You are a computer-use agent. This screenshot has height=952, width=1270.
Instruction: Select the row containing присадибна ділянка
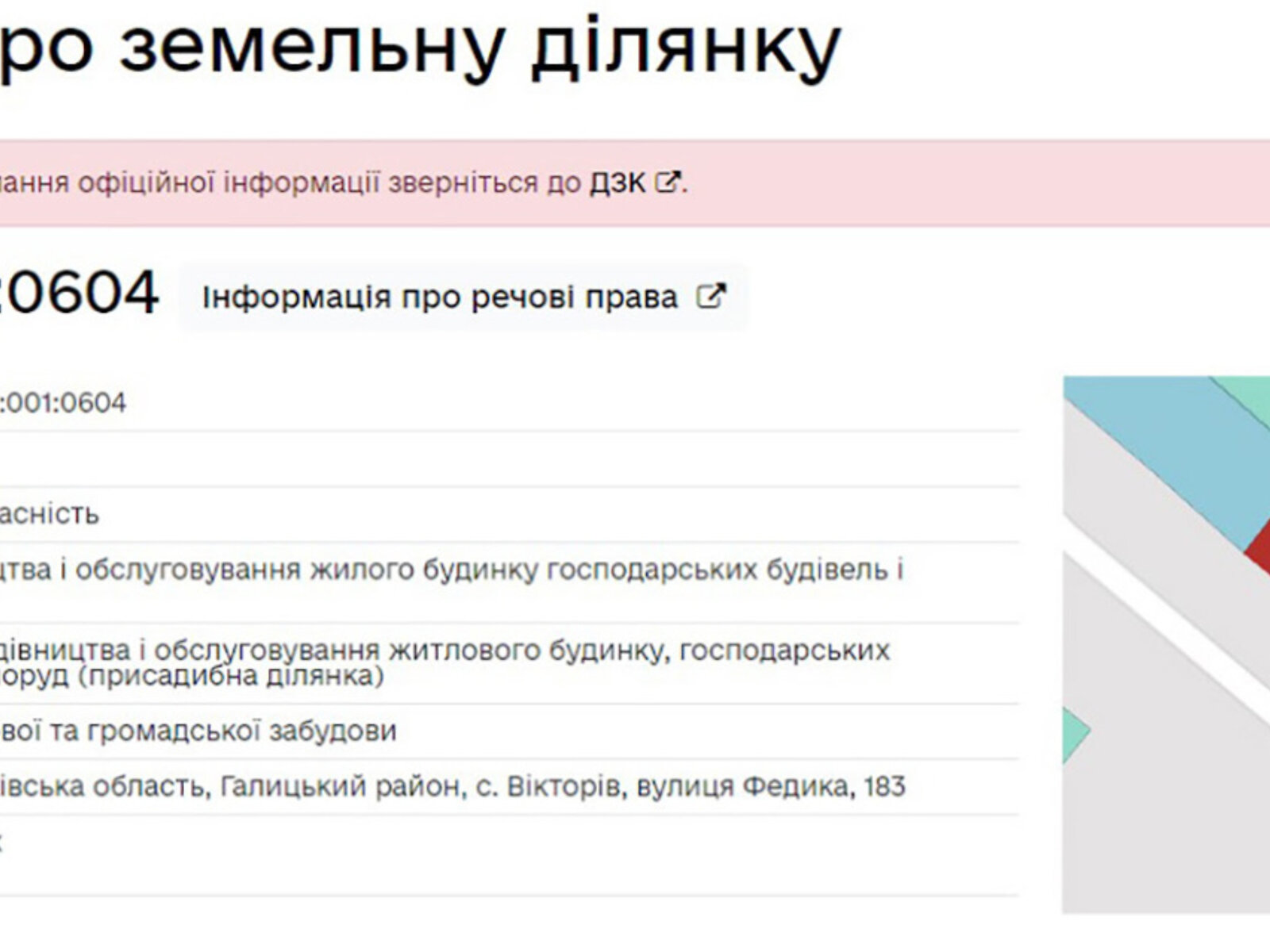(x=508, y=663)
